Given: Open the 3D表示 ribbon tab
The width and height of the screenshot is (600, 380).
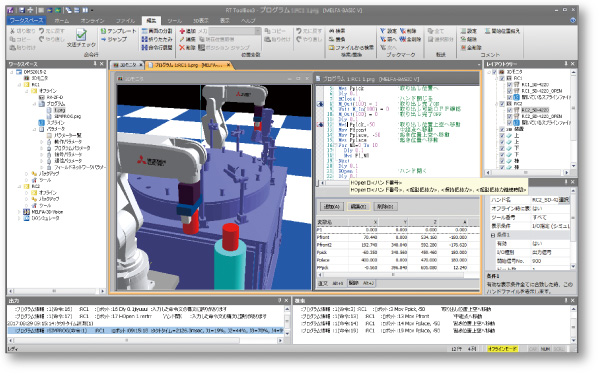Looking at the screenshot, I should pos(201,21).
